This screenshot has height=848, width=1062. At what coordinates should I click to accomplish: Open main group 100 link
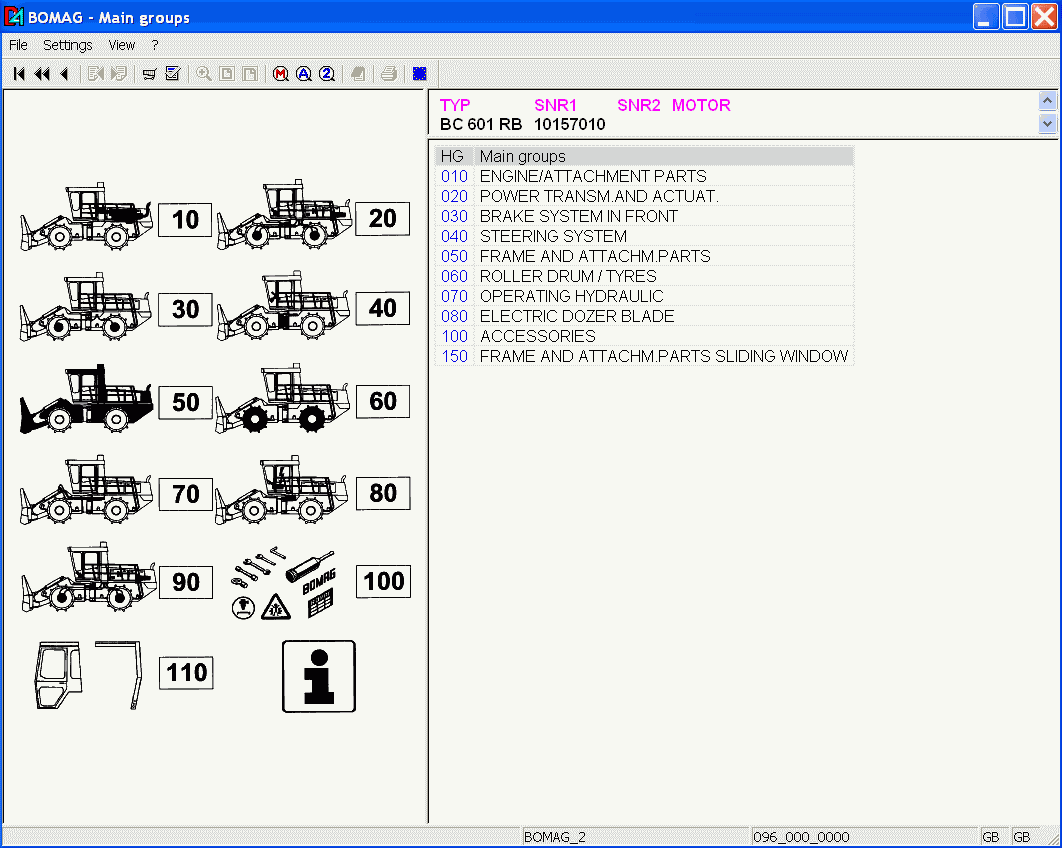(x=454, y=336)
